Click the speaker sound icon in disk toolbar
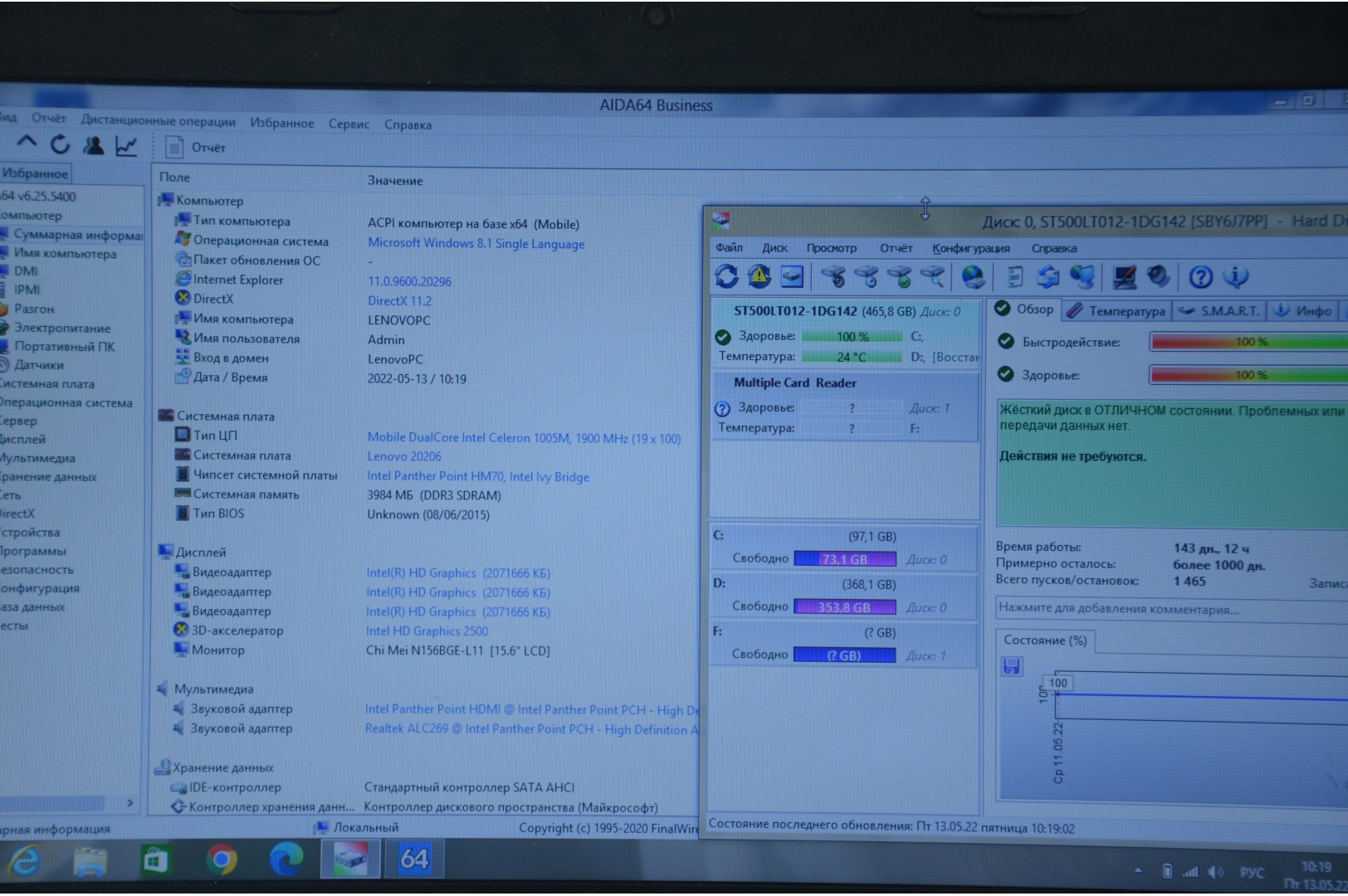Image resolution: width=1348 pixels, height=896 pixels. point(1158,276)
